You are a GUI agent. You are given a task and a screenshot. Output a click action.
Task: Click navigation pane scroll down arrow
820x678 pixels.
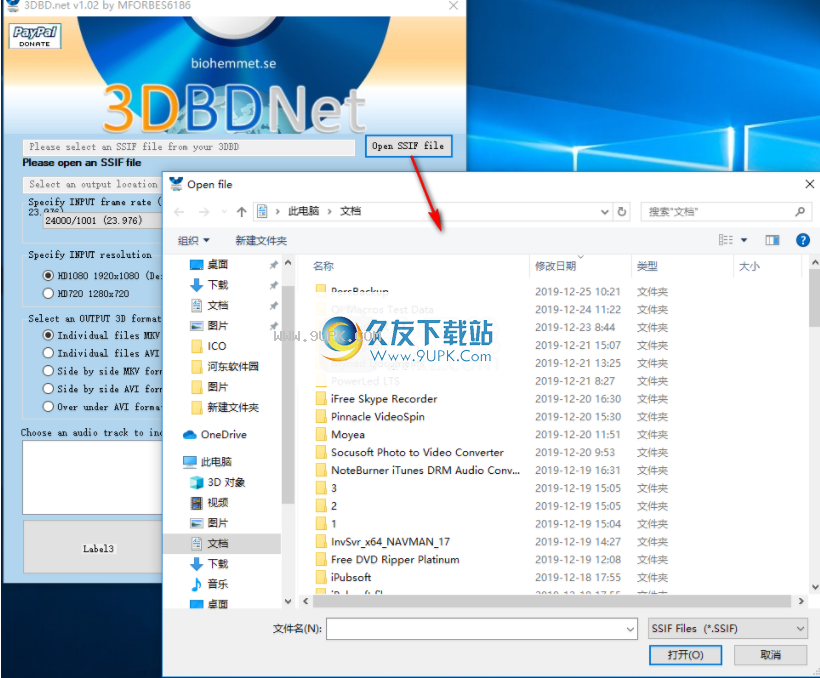click(288, 602)
